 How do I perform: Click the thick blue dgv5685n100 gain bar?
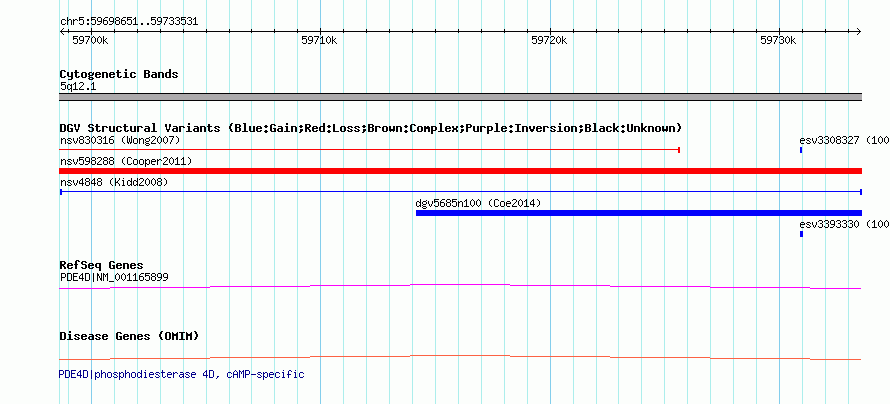(x=639, y=213)
